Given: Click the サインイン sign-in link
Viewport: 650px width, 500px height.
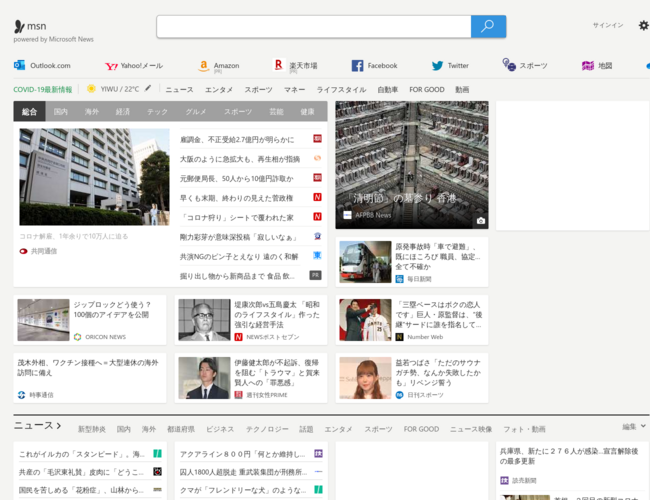Looking at the screenshot, I should (x=608, y=25).
